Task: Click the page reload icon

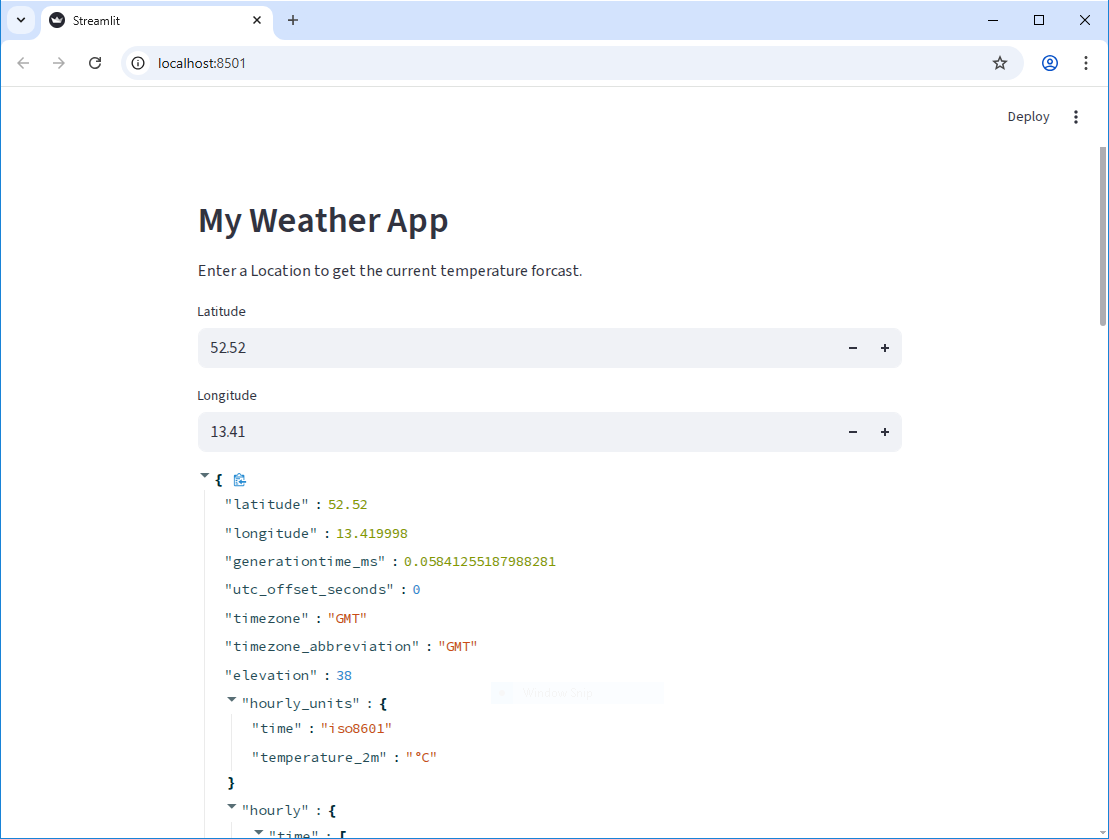Action: pos(95,62)
